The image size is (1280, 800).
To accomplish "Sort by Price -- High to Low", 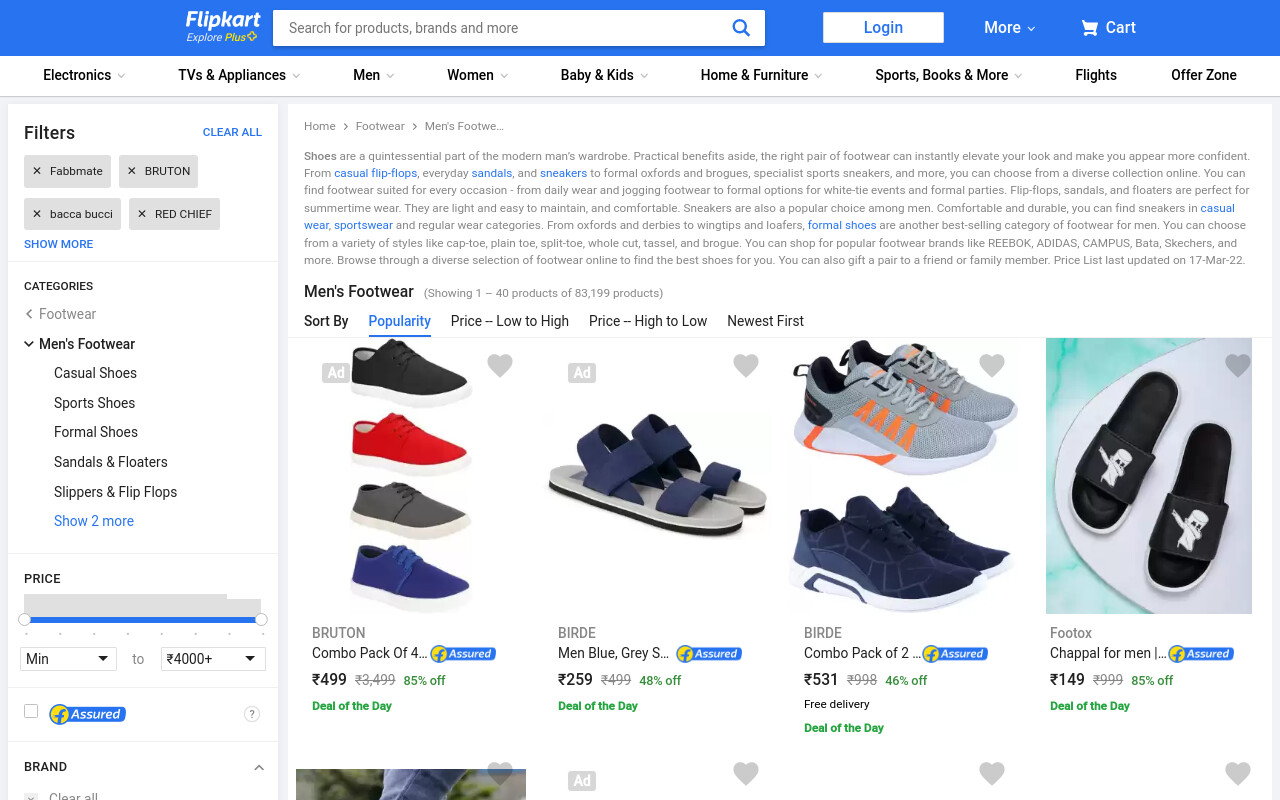I will (x=648, y=321).
